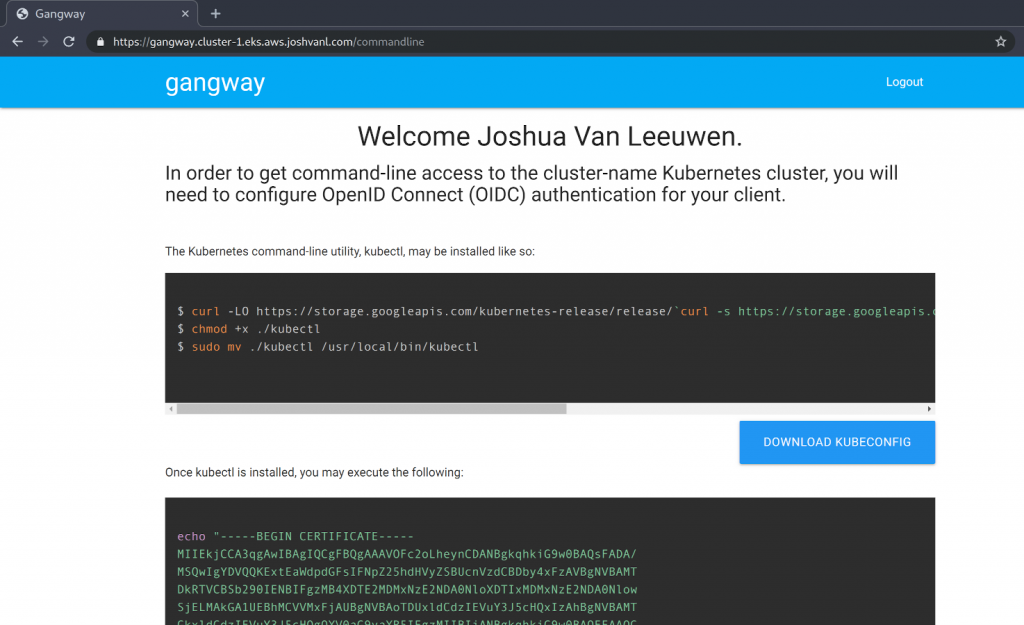The width and height of the screenshot is (1024, 625).
Task: Click the code block horizontal scrollbar thumb
Action: (371, 409)
